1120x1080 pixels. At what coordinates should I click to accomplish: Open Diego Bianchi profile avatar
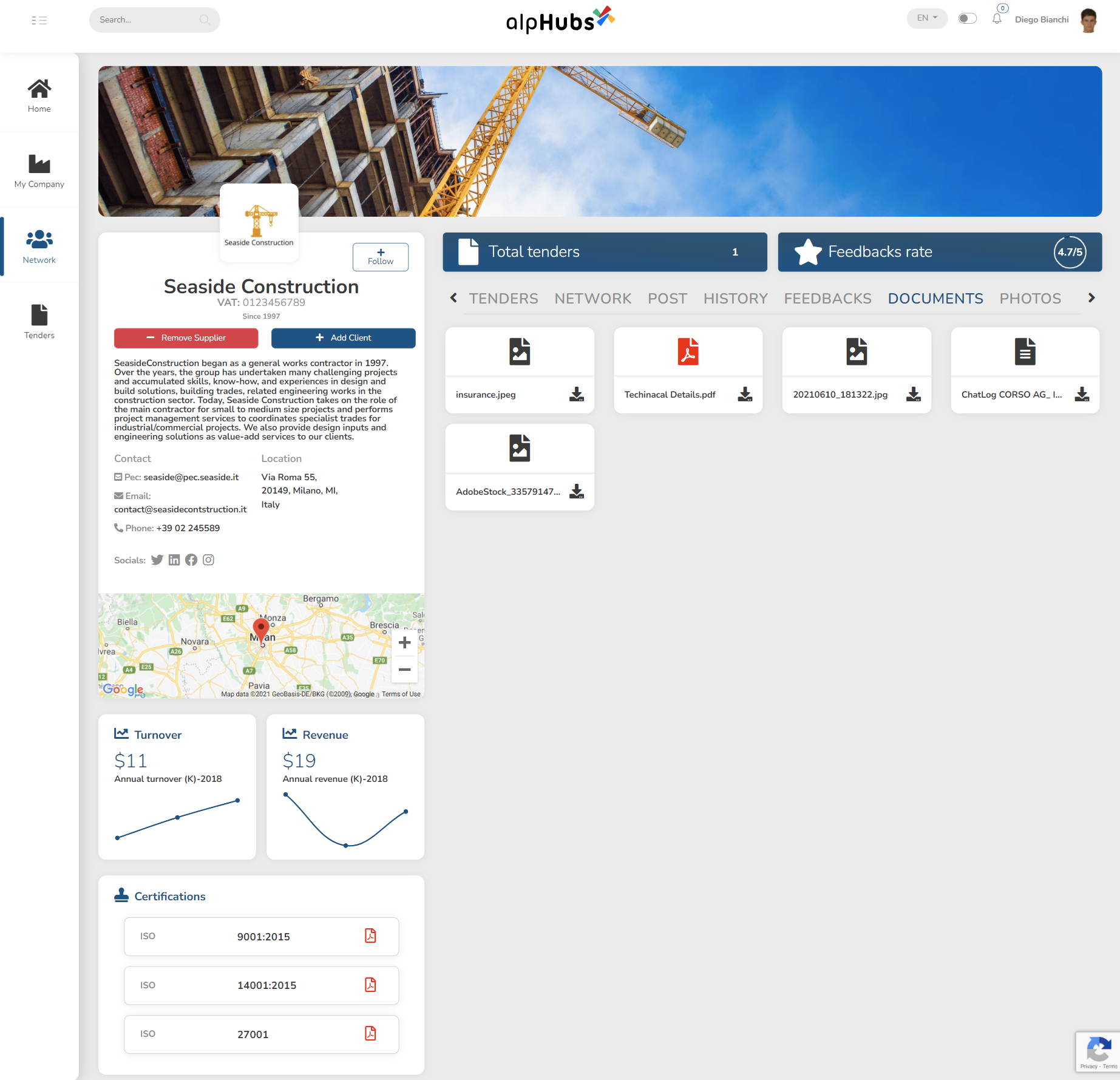[x=1088, y=20]
